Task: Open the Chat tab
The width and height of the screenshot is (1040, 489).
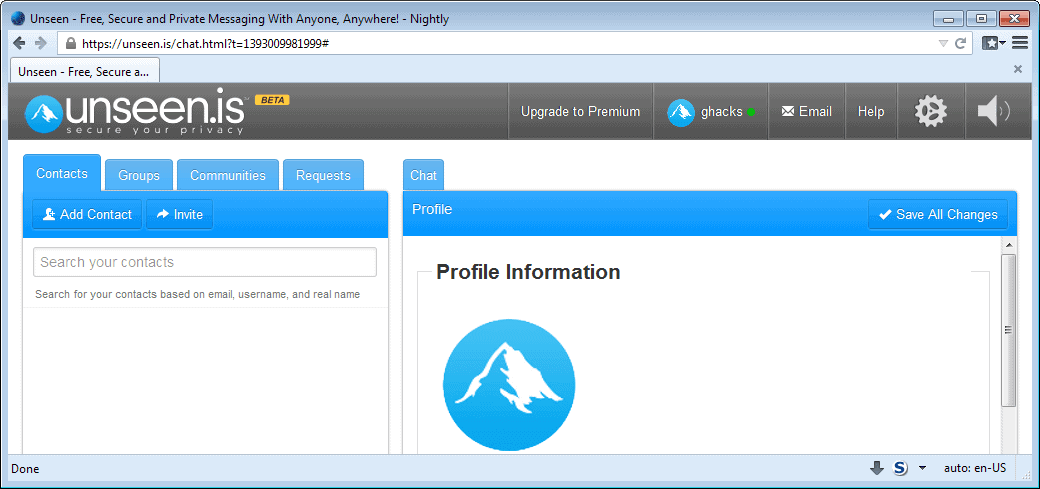Action: [423, 175]
